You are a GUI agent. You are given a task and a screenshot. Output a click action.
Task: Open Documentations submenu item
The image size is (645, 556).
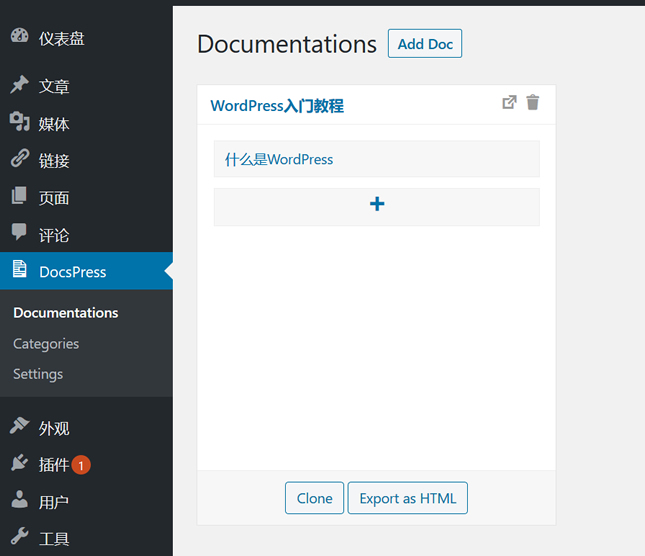[66, 313]
